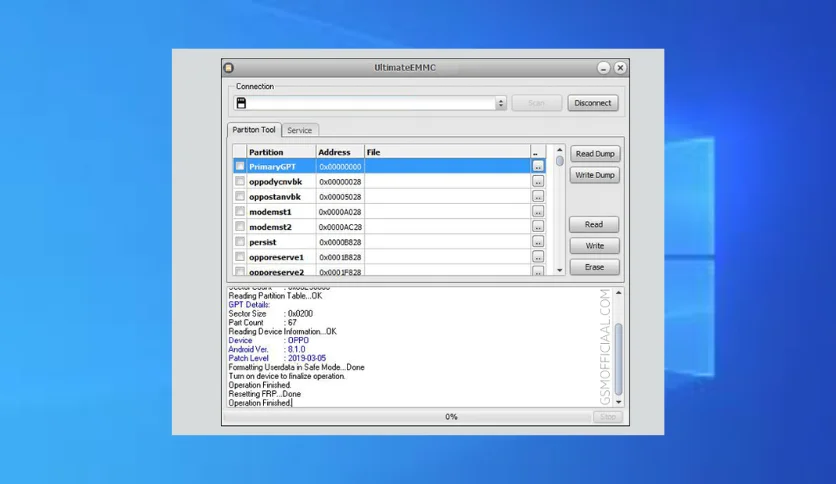Click the 'Patch Level' log line
Image resolution: width=836 pixels, height=484 pixels.
277,358
